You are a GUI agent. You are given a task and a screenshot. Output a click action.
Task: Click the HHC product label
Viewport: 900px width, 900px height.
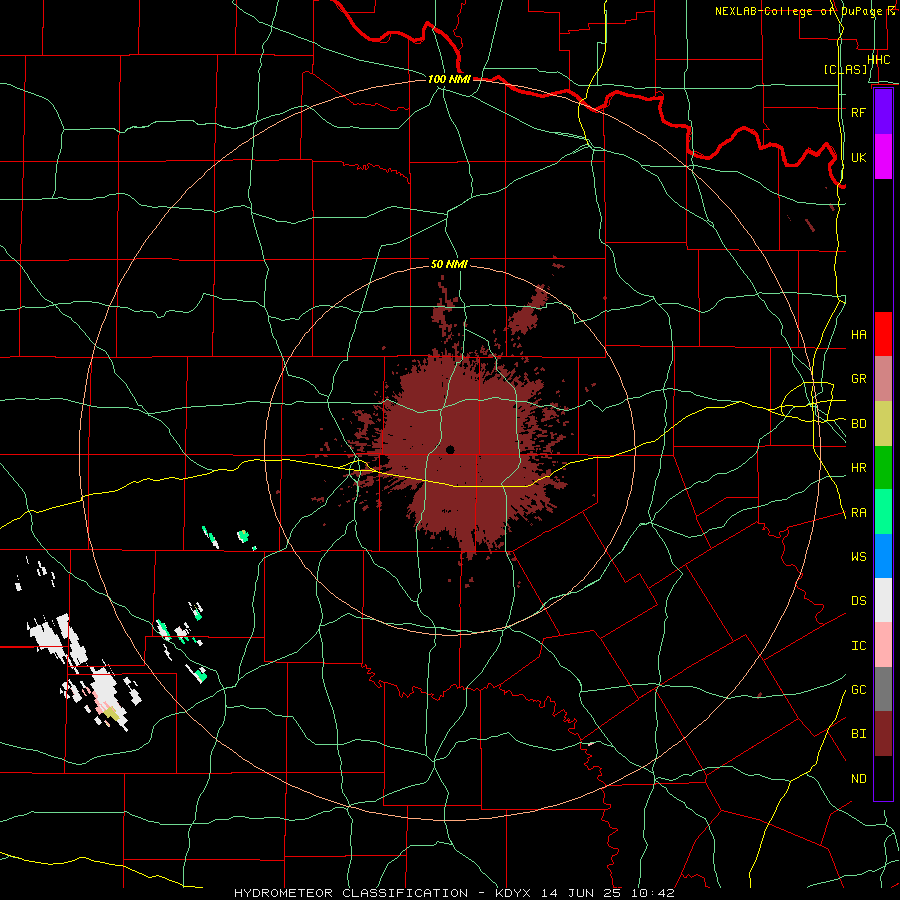878,60
